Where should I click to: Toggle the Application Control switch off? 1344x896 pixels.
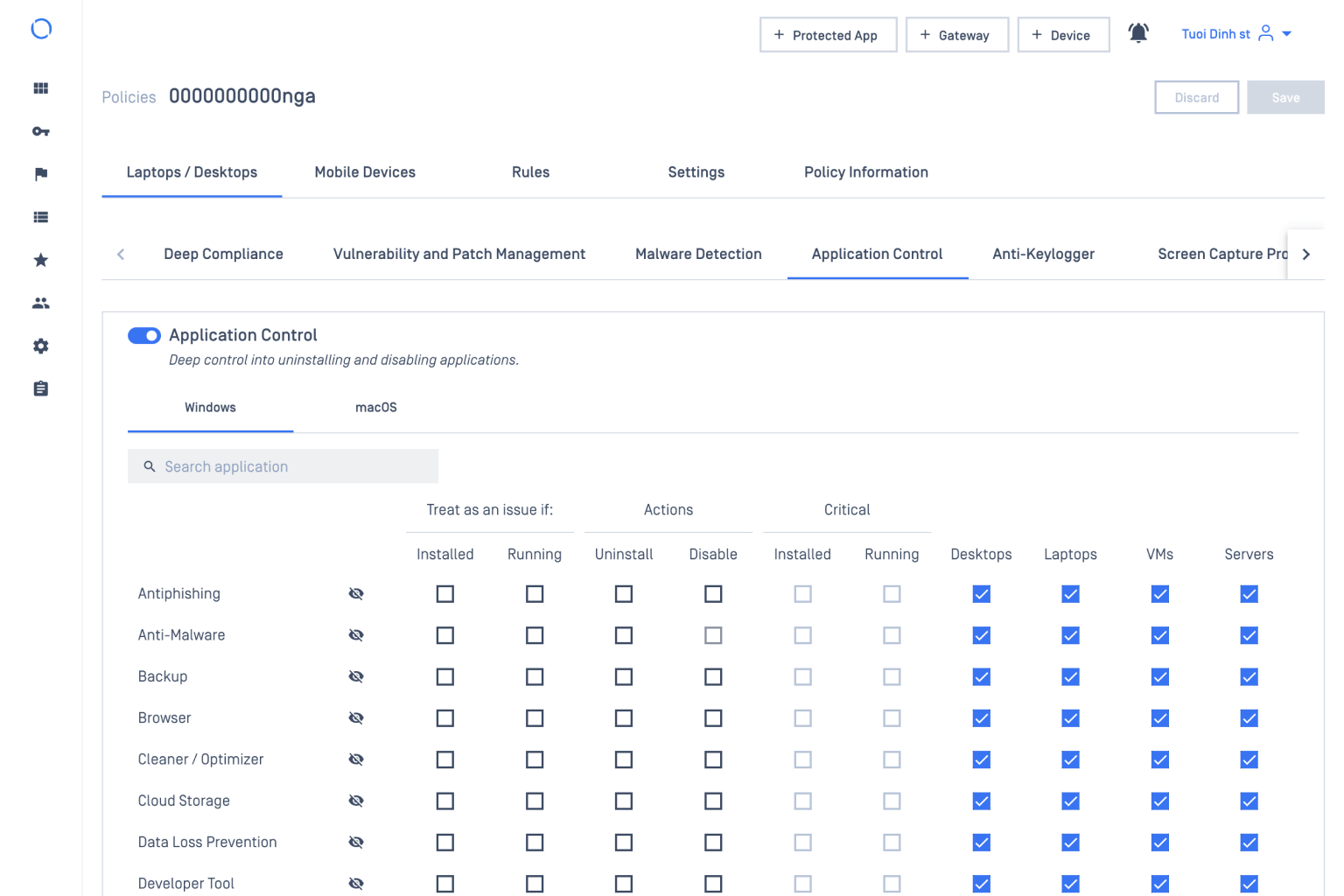click(144, 335)
